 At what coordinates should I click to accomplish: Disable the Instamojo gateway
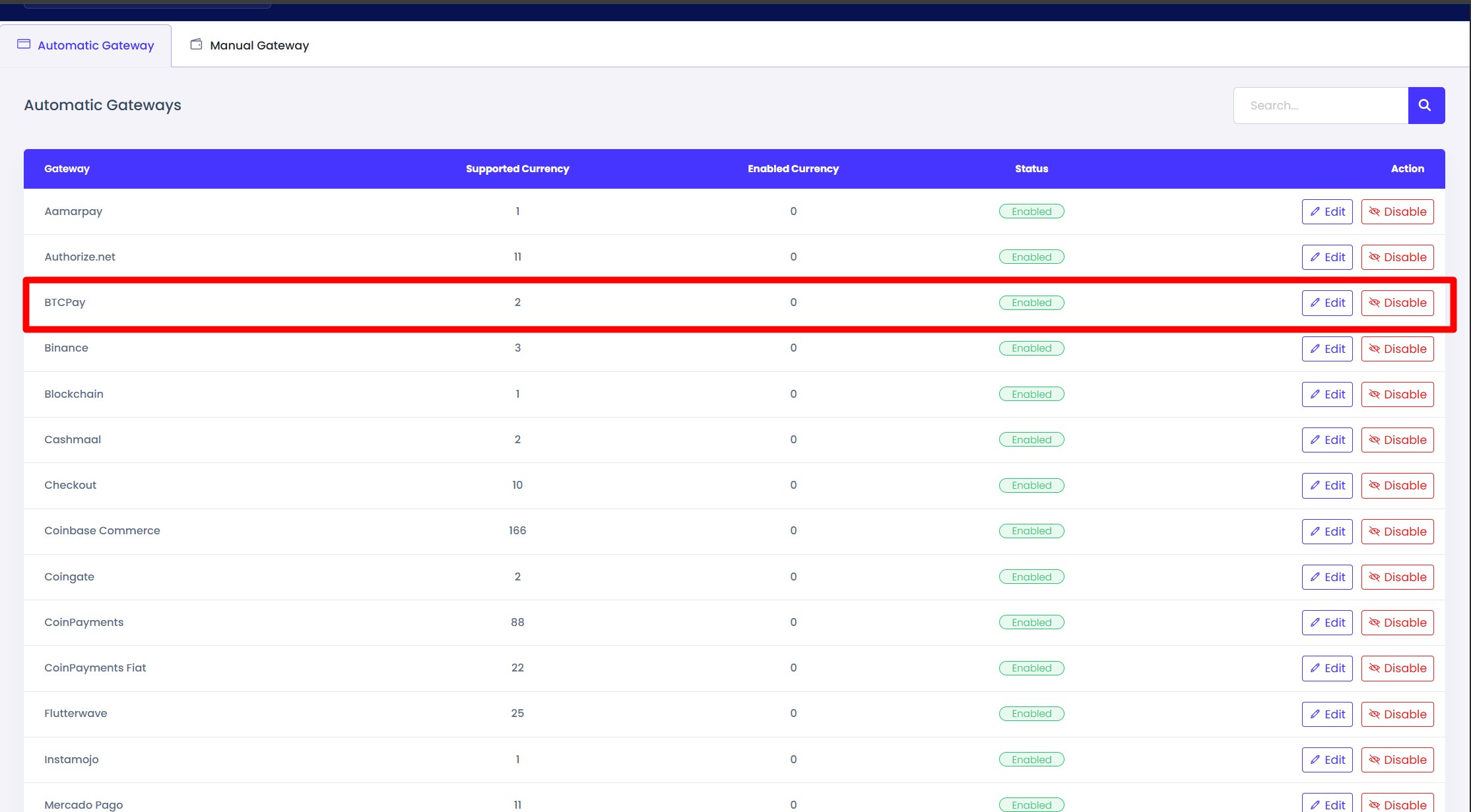click(1398, 760)
